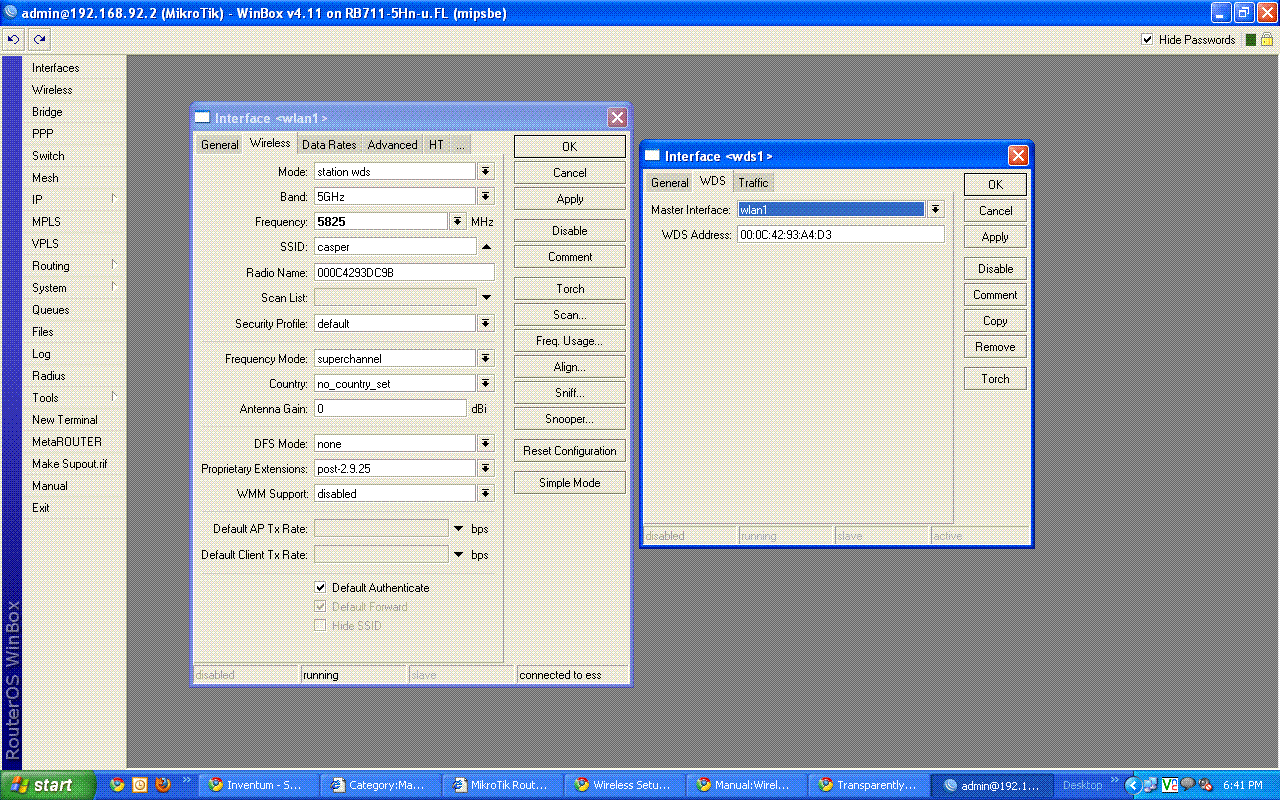
Task: Launch Chrome from the quick launch bar
Action: pos(117,785)
